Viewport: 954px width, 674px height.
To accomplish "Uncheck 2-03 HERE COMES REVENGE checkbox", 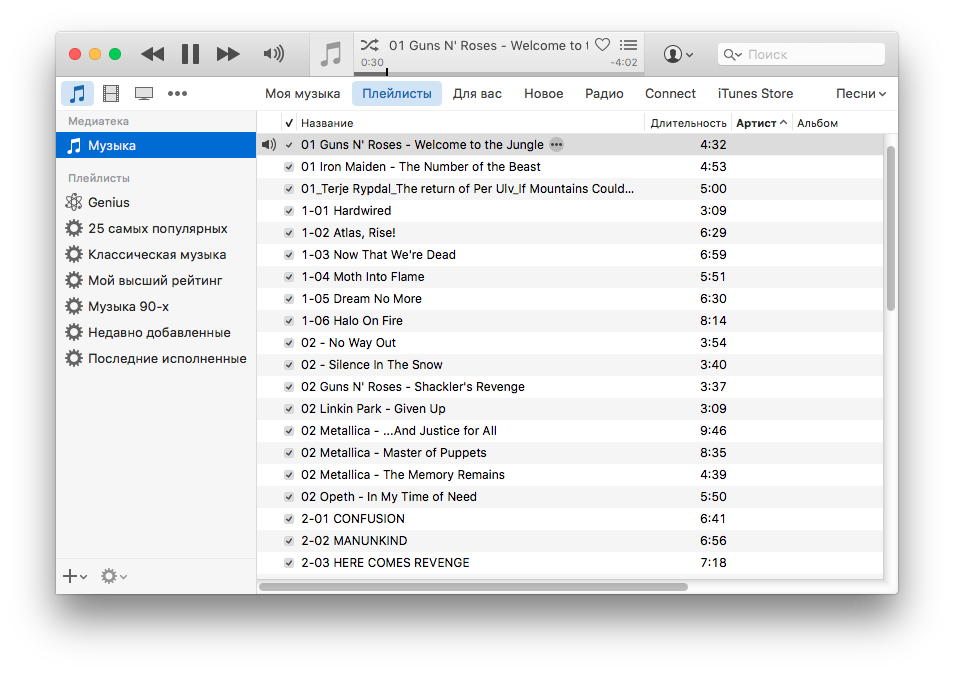I will pos(289,563).
